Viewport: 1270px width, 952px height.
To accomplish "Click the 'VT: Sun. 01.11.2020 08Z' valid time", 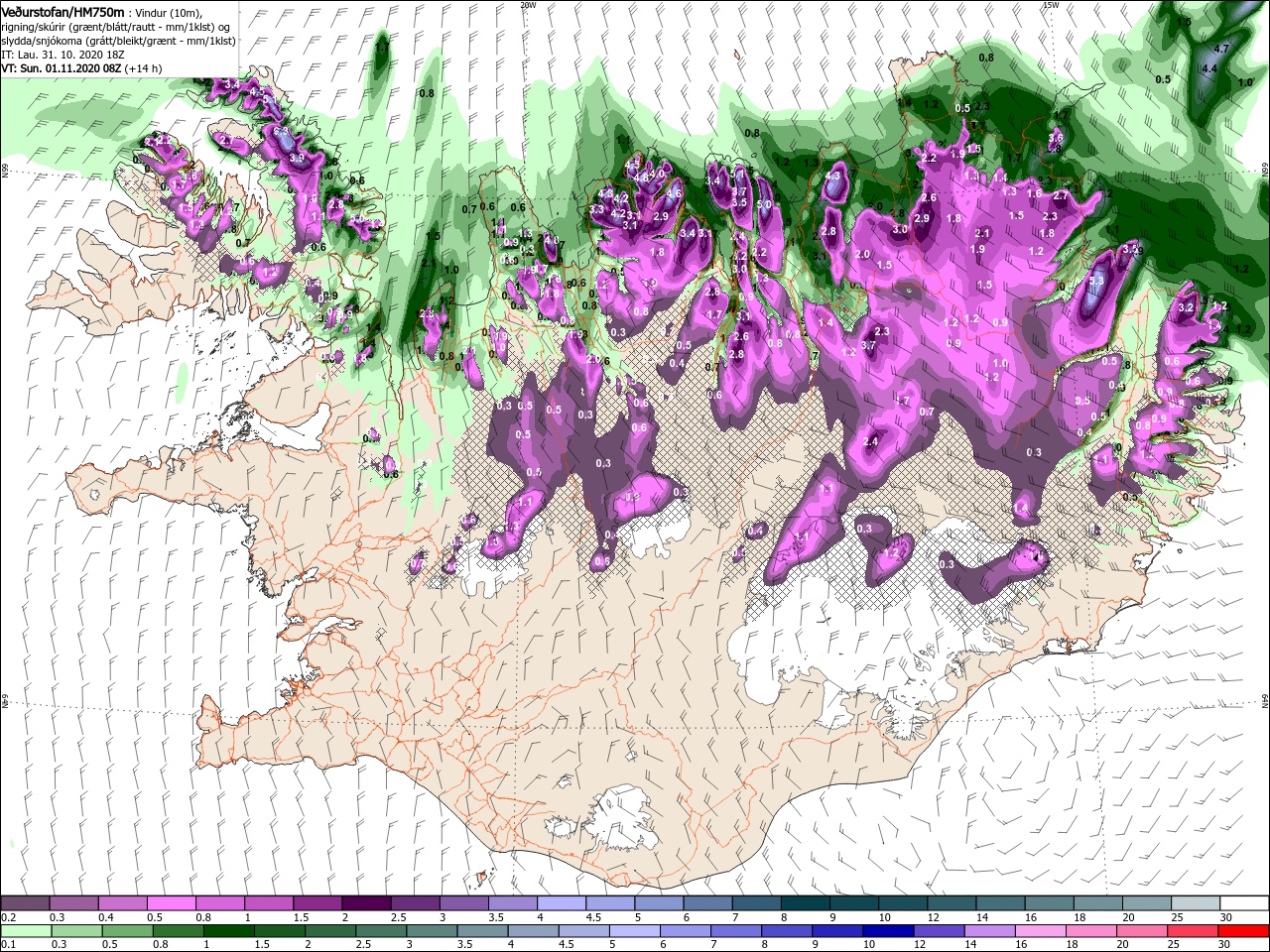I will pos(62,68).
